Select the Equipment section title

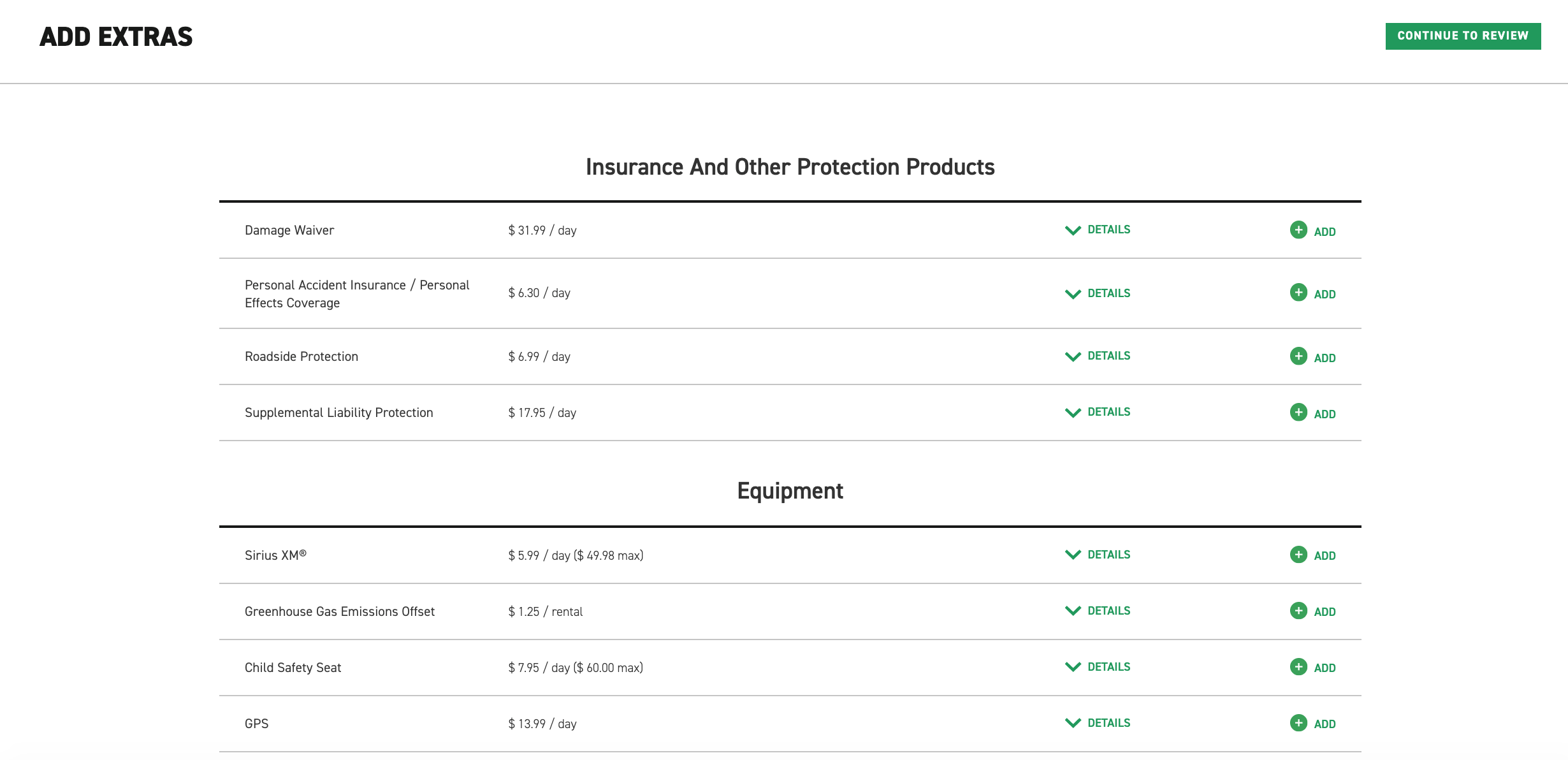click(x=790, y=491)
